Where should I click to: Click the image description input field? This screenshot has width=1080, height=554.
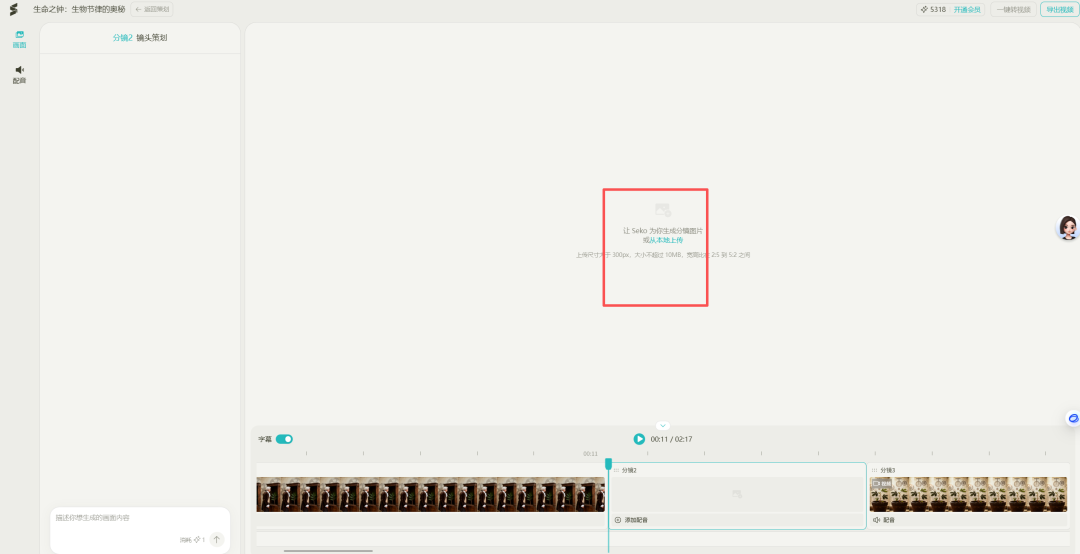pyautogui.click(x=138, y=518)
